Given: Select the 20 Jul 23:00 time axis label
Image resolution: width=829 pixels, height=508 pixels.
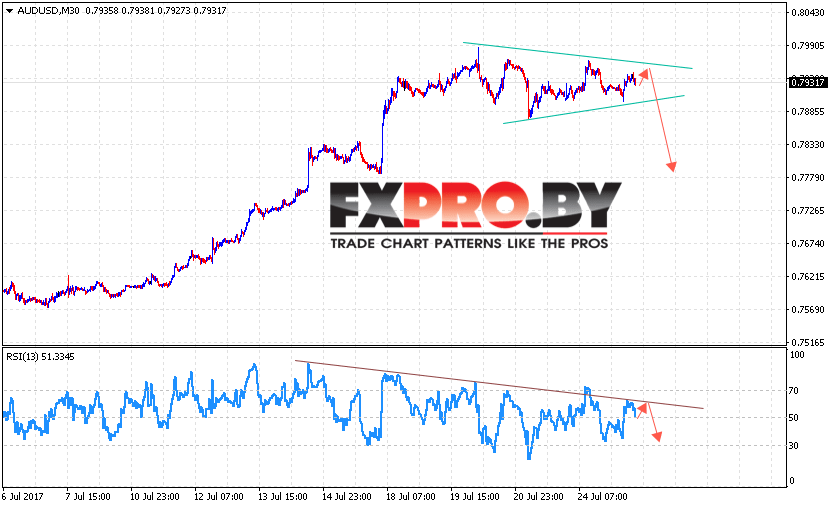Looking at the screenshot, I should pyautogui.click(x=538, y=496).
